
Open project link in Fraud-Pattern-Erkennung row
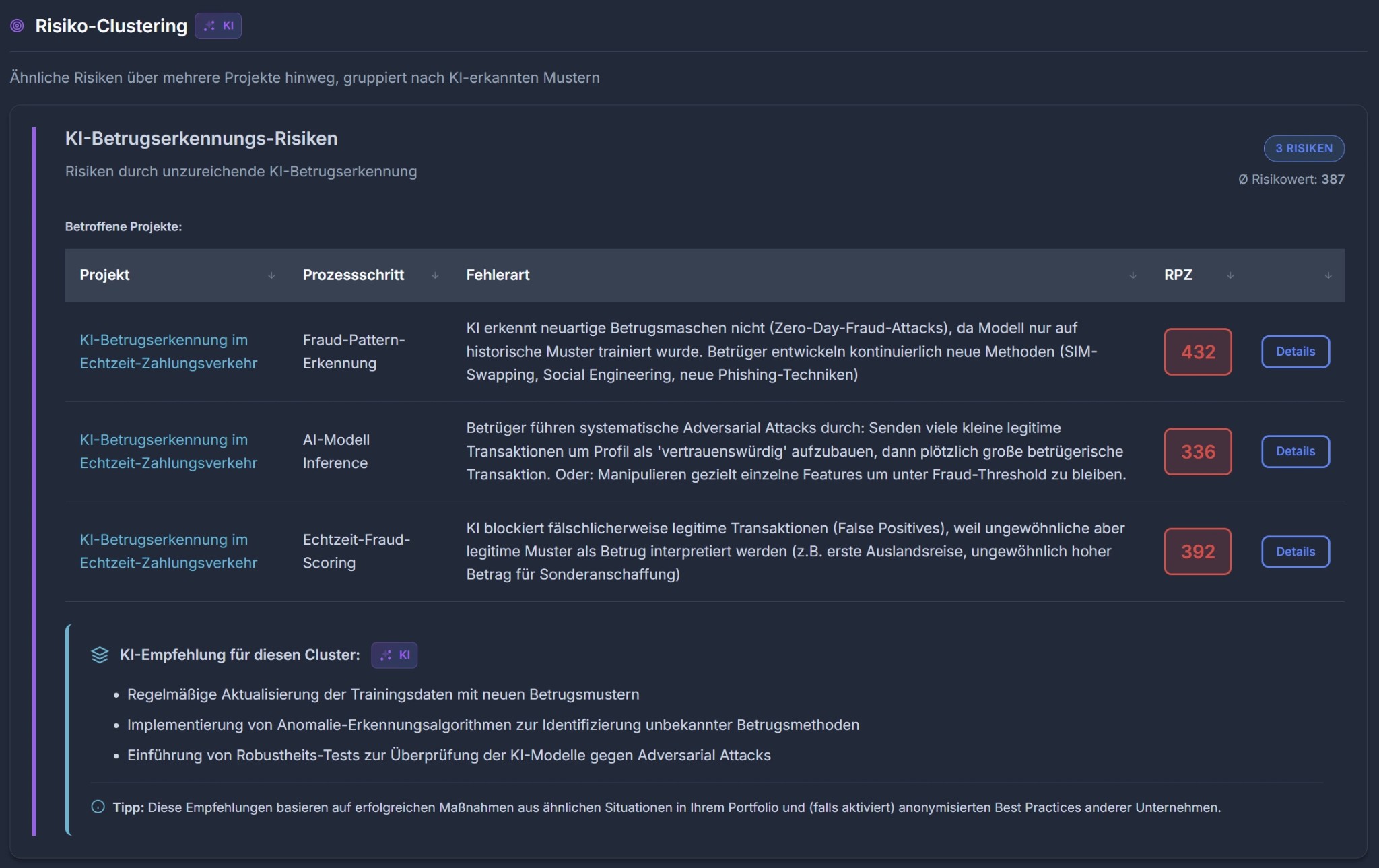(x=168, y=352)
